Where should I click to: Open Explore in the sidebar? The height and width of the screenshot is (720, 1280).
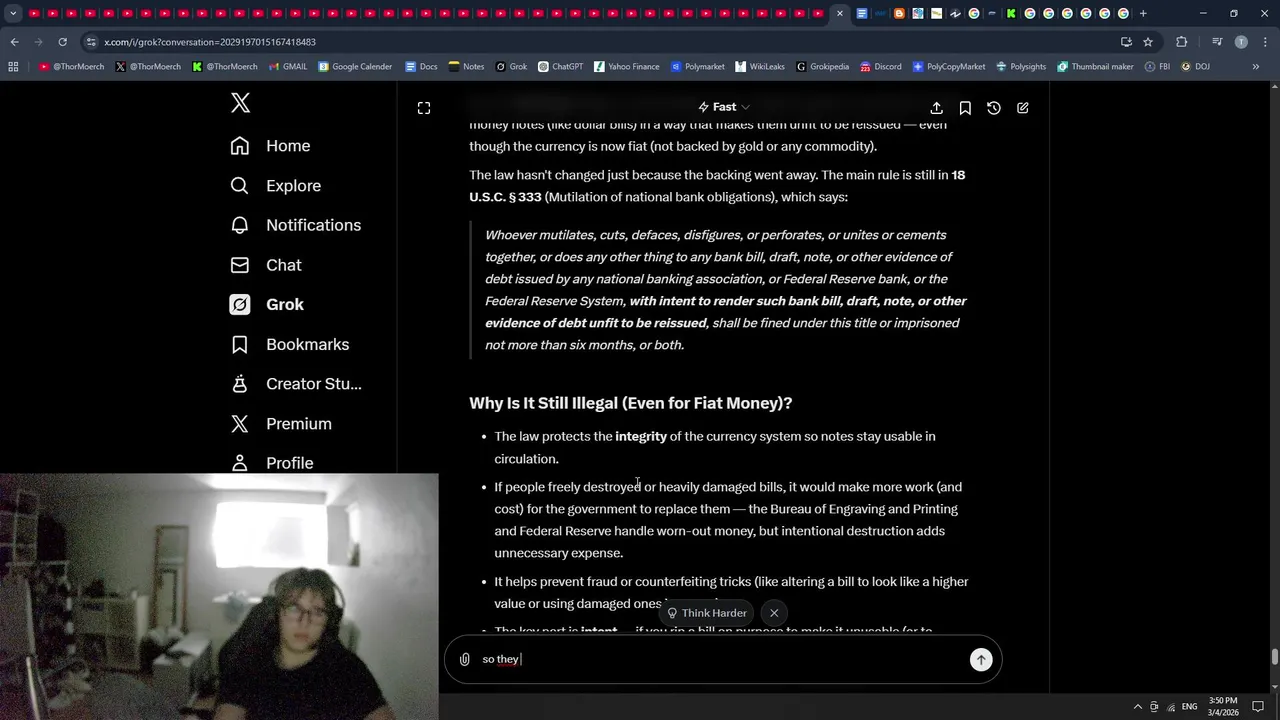click(x=275, y=186)
